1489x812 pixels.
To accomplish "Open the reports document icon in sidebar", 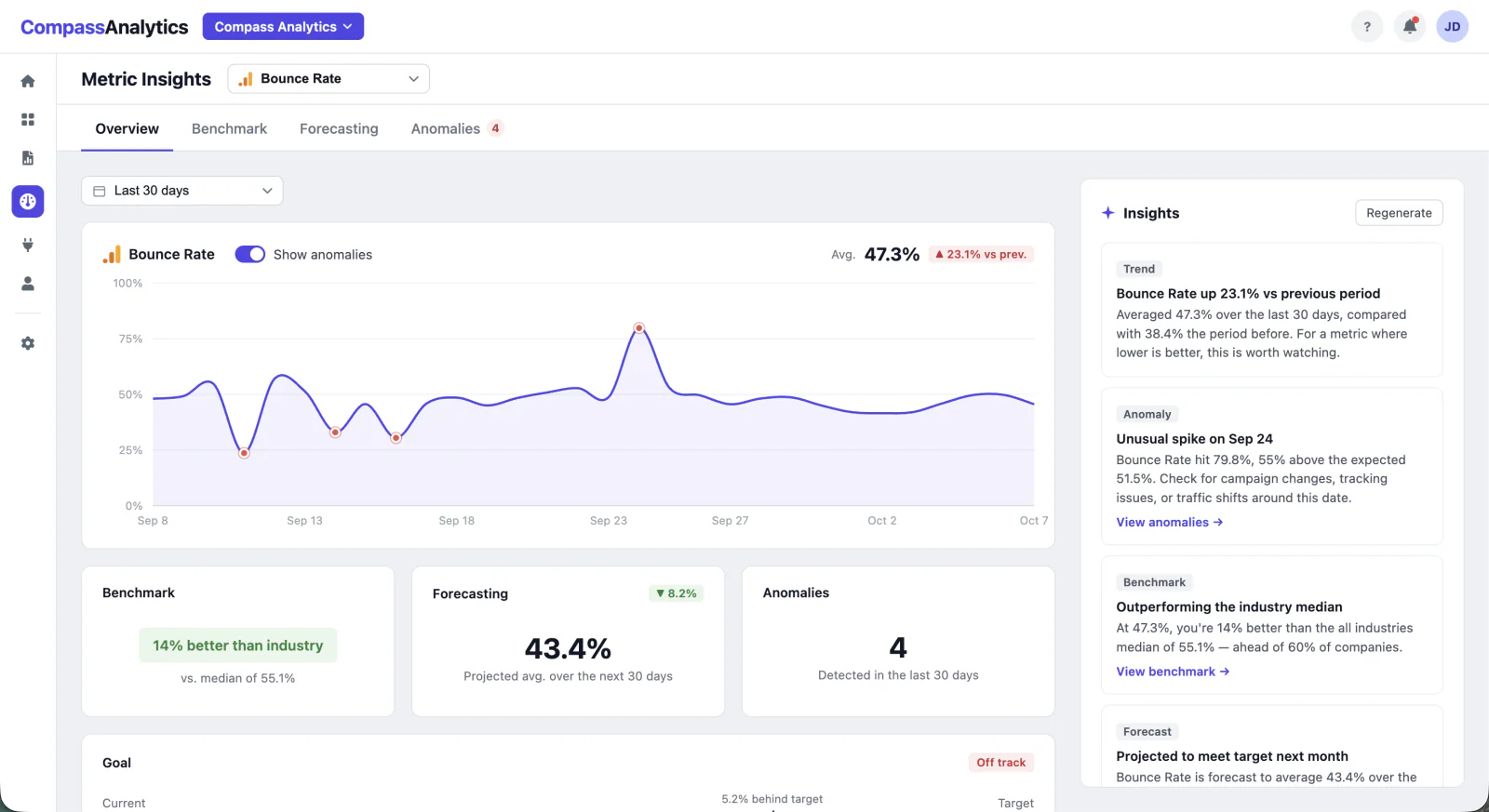I will click(x=28, y=158).
